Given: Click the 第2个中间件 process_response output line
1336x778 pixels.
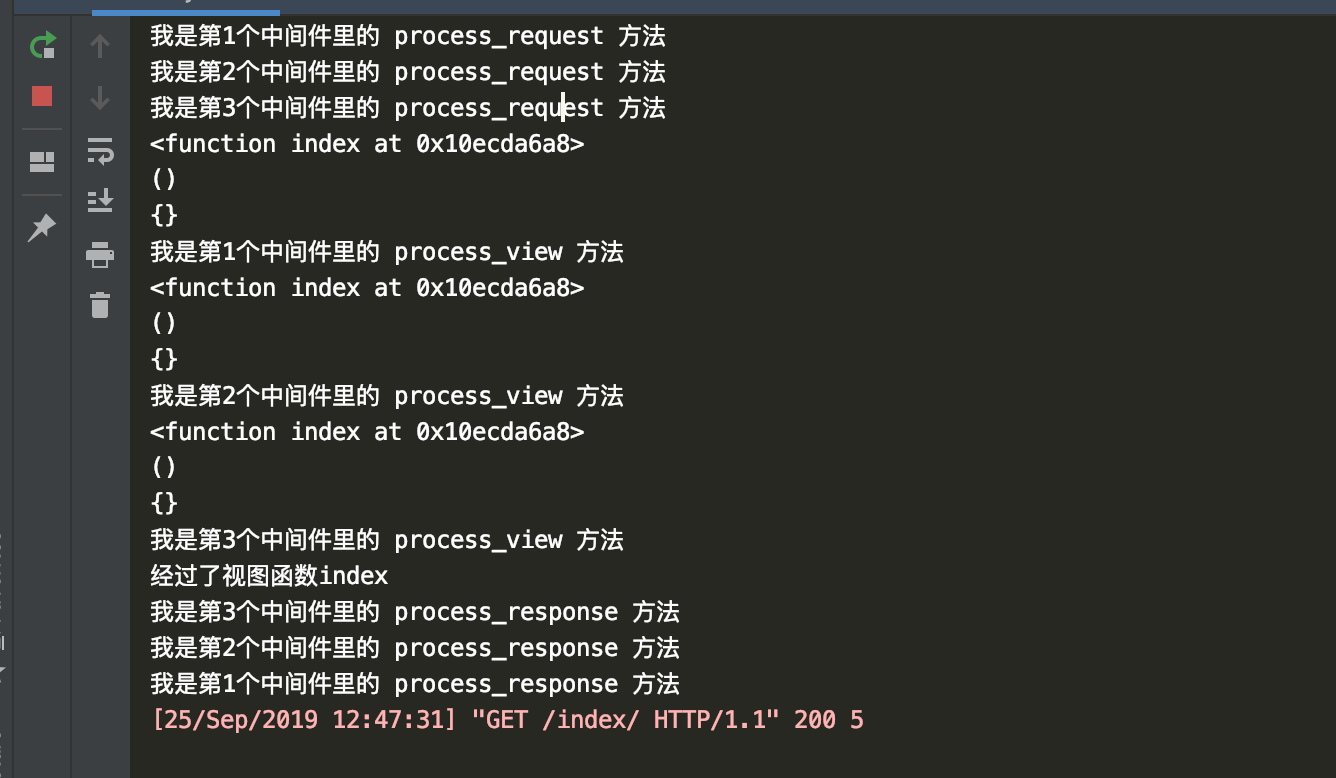Looking at the screenshot, I should pos(414,648).
